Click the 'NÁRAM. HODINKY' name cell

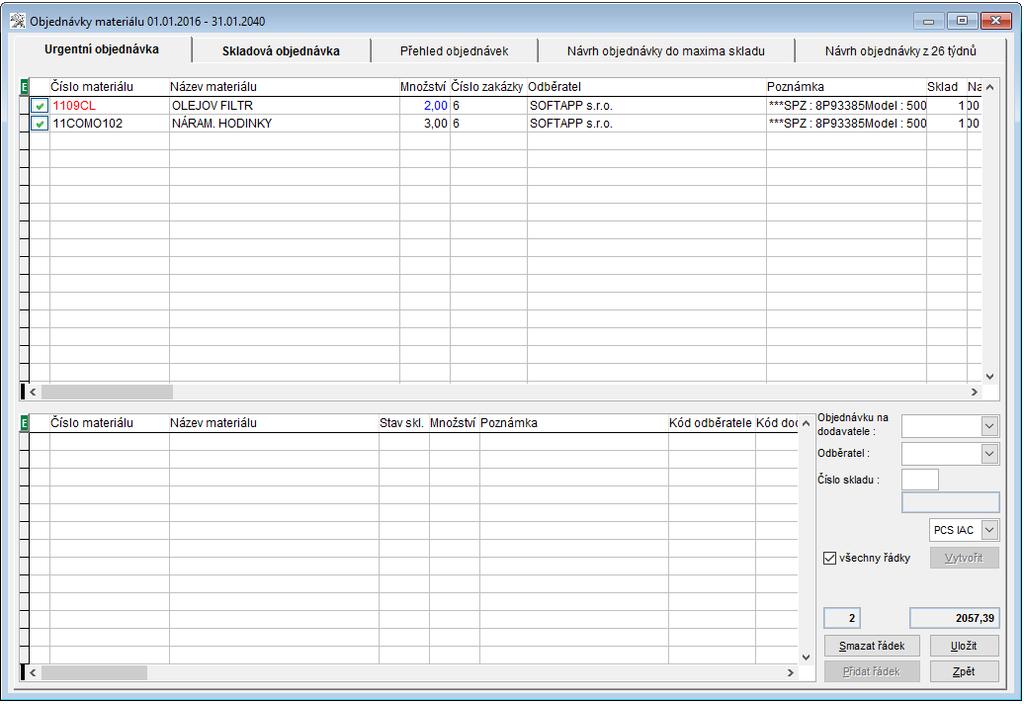285,123
